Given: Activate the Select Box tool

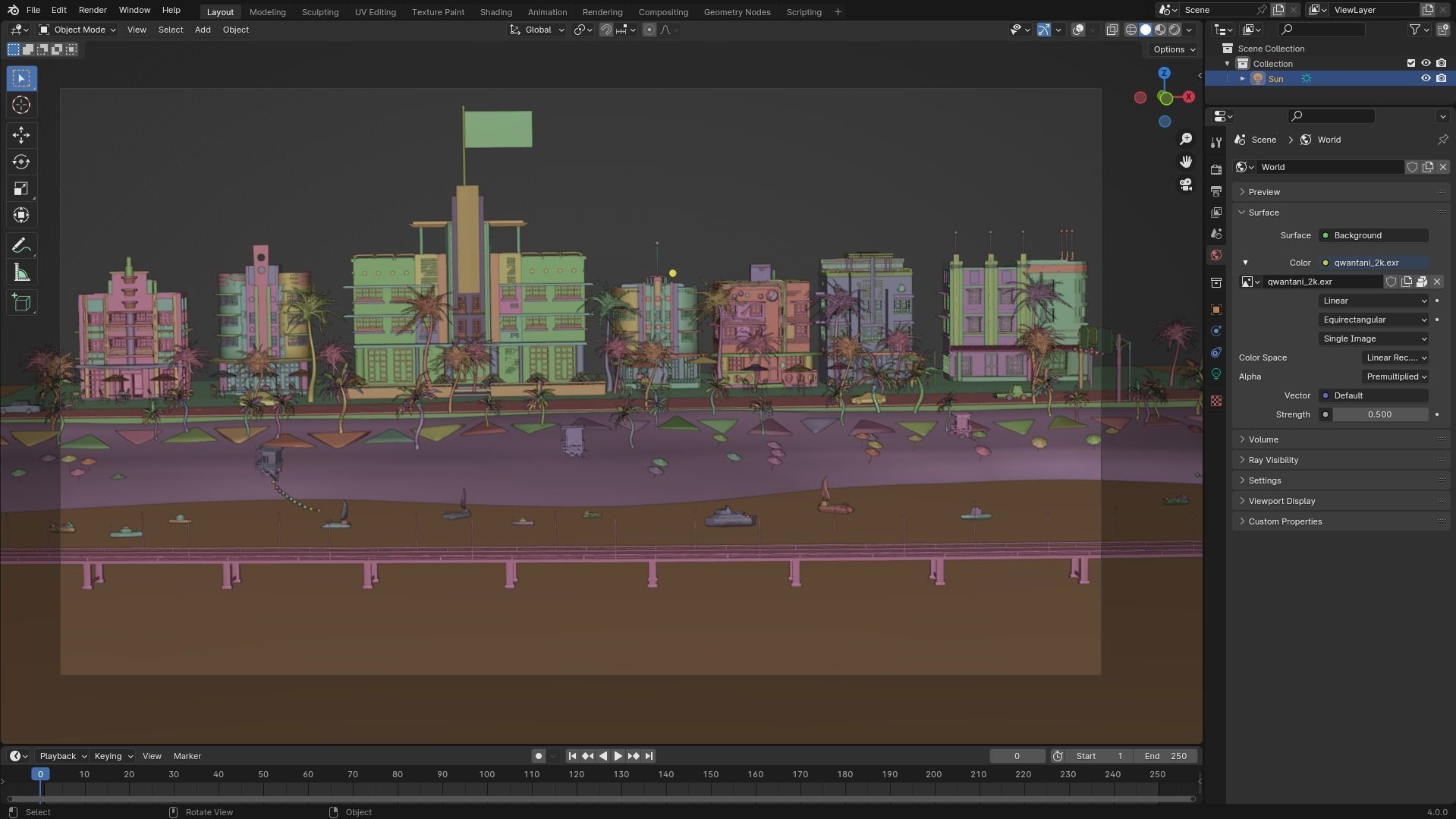Looking at the screenshot, I should tap(21, 78).
